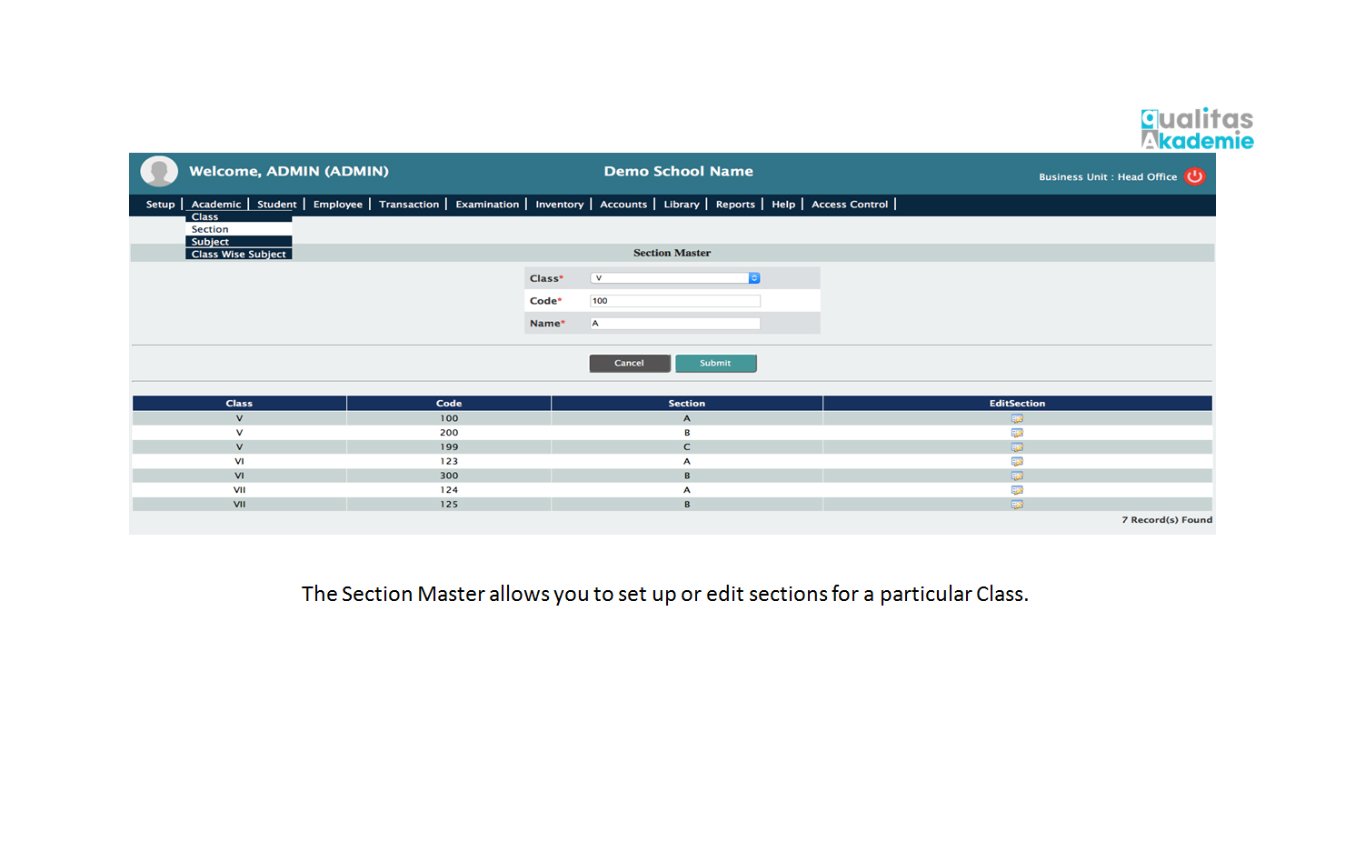This screenshot has width=1365, height=862.
Task: Open the Setup menu
Action: coord(160,205)
